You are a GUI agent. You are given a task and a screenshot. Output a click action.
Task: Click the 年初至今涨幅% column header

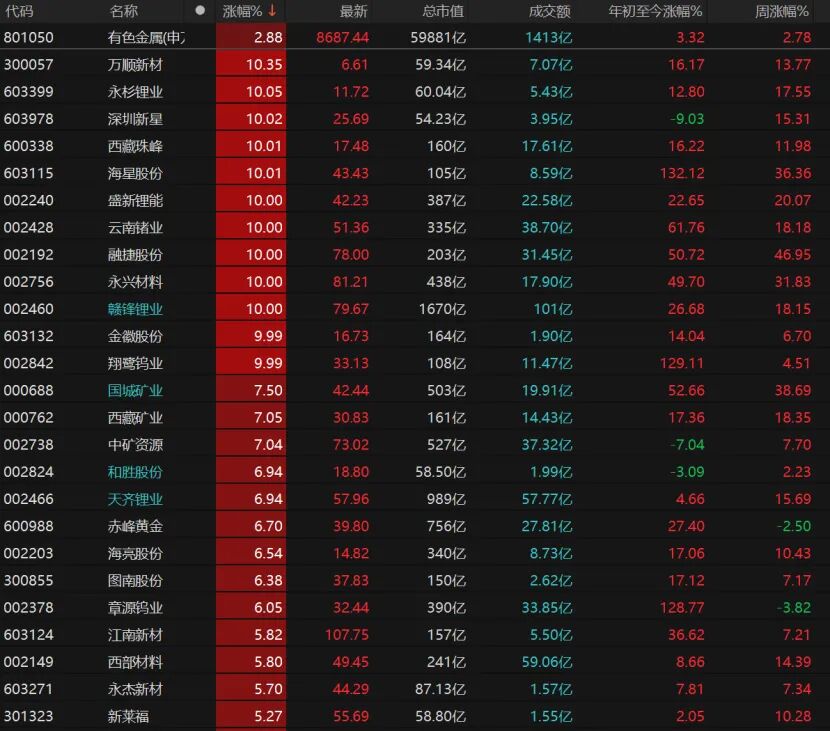pos(656,11)
